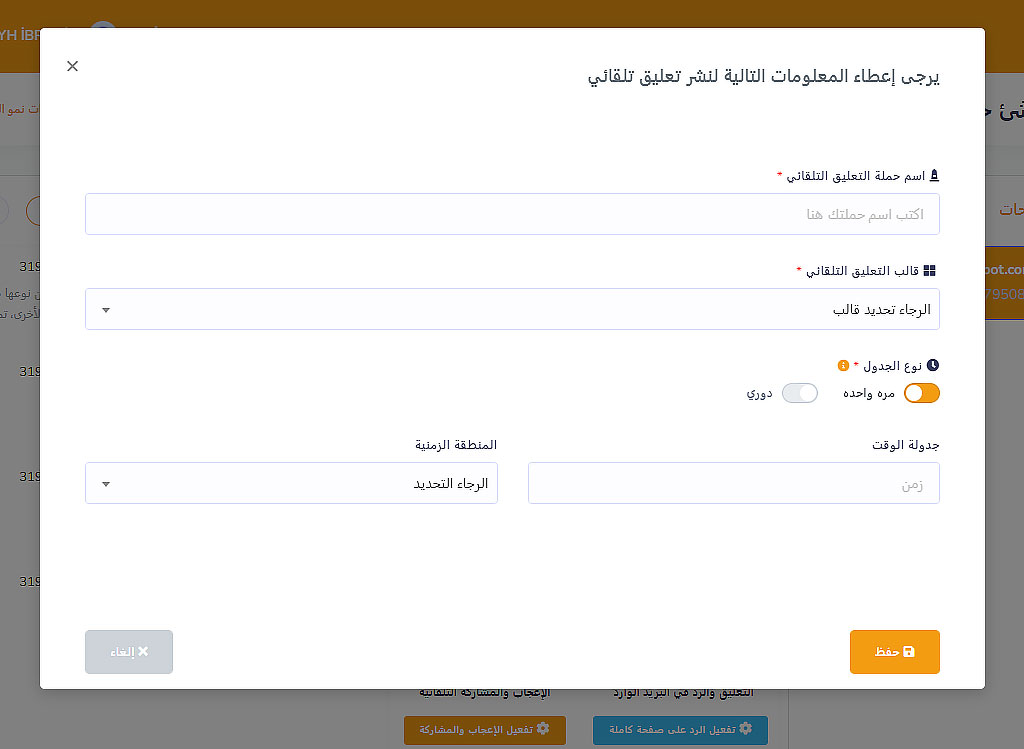Click the جدولة الوقت time input field

[733, 483]
